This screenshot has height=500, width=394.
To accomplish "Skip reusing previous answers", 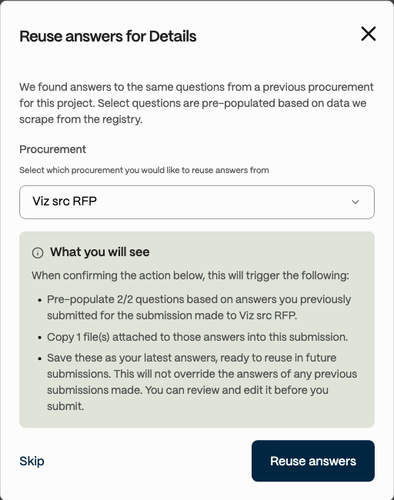I will (x=32, y=461).
